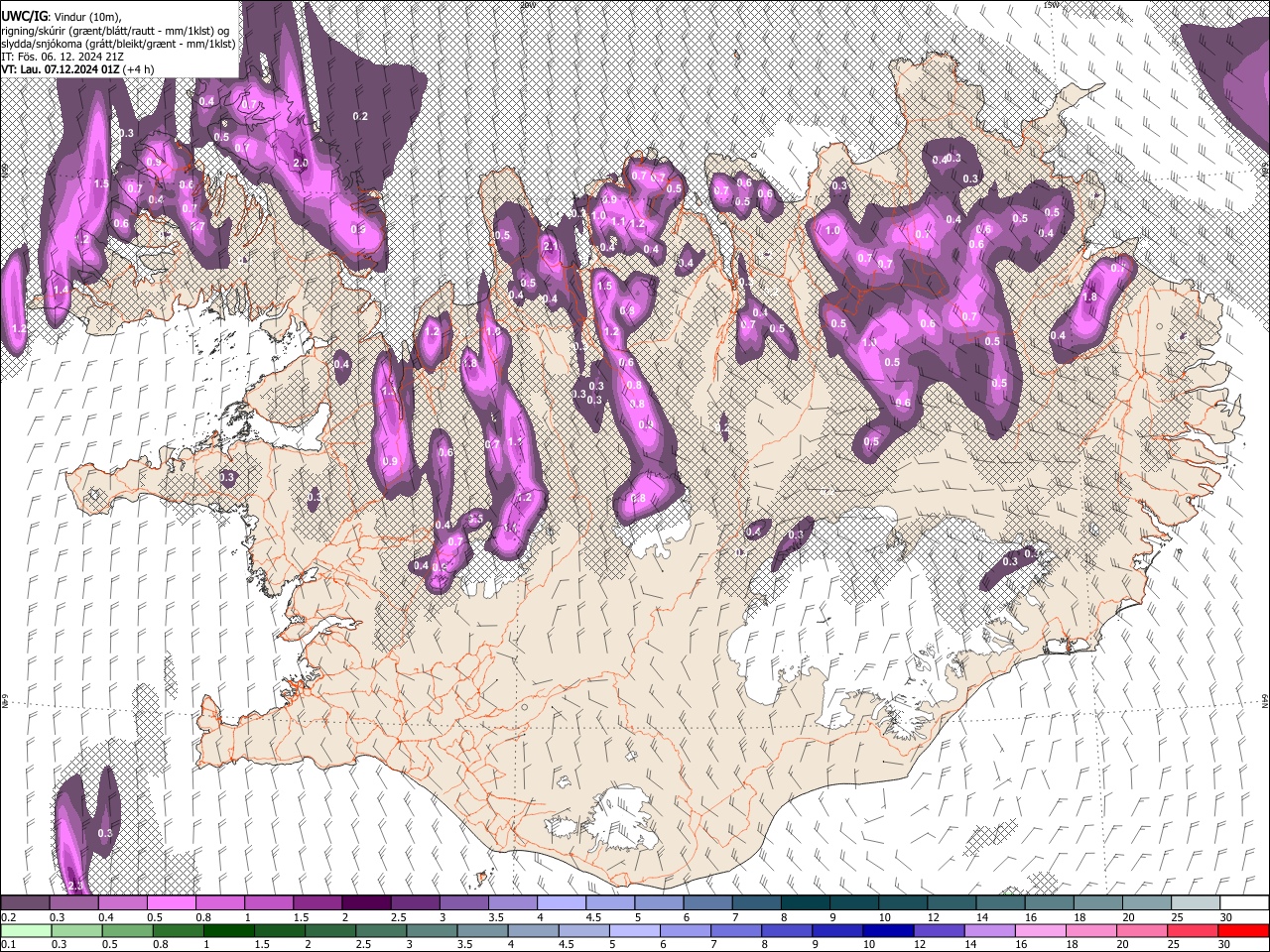This screenshot has height=952, width=1270.
Task: Select the dark teal 8 swatch, upper legend
Action: pyautogui.click(x=805, y=903)
